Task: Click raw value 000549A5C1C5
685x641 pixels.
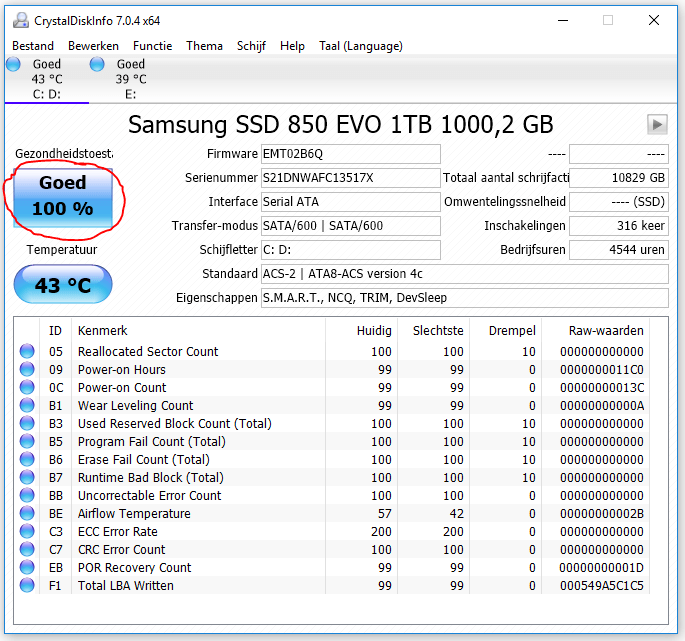Action: [x=602, y=586]
